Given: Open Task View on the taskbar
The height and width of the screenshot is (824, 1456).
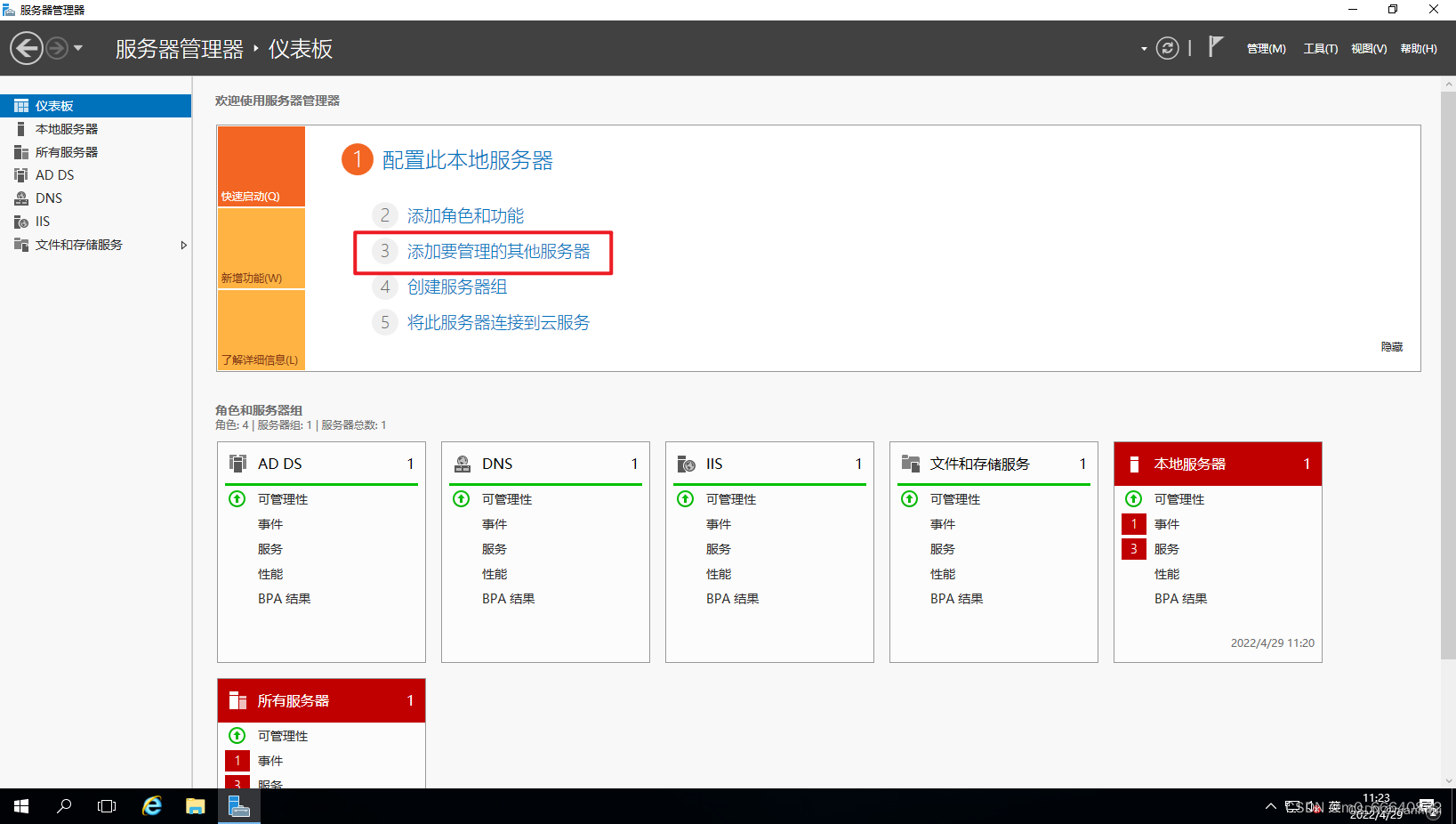Looking at the screenshot, I should [x=107, y=806].
